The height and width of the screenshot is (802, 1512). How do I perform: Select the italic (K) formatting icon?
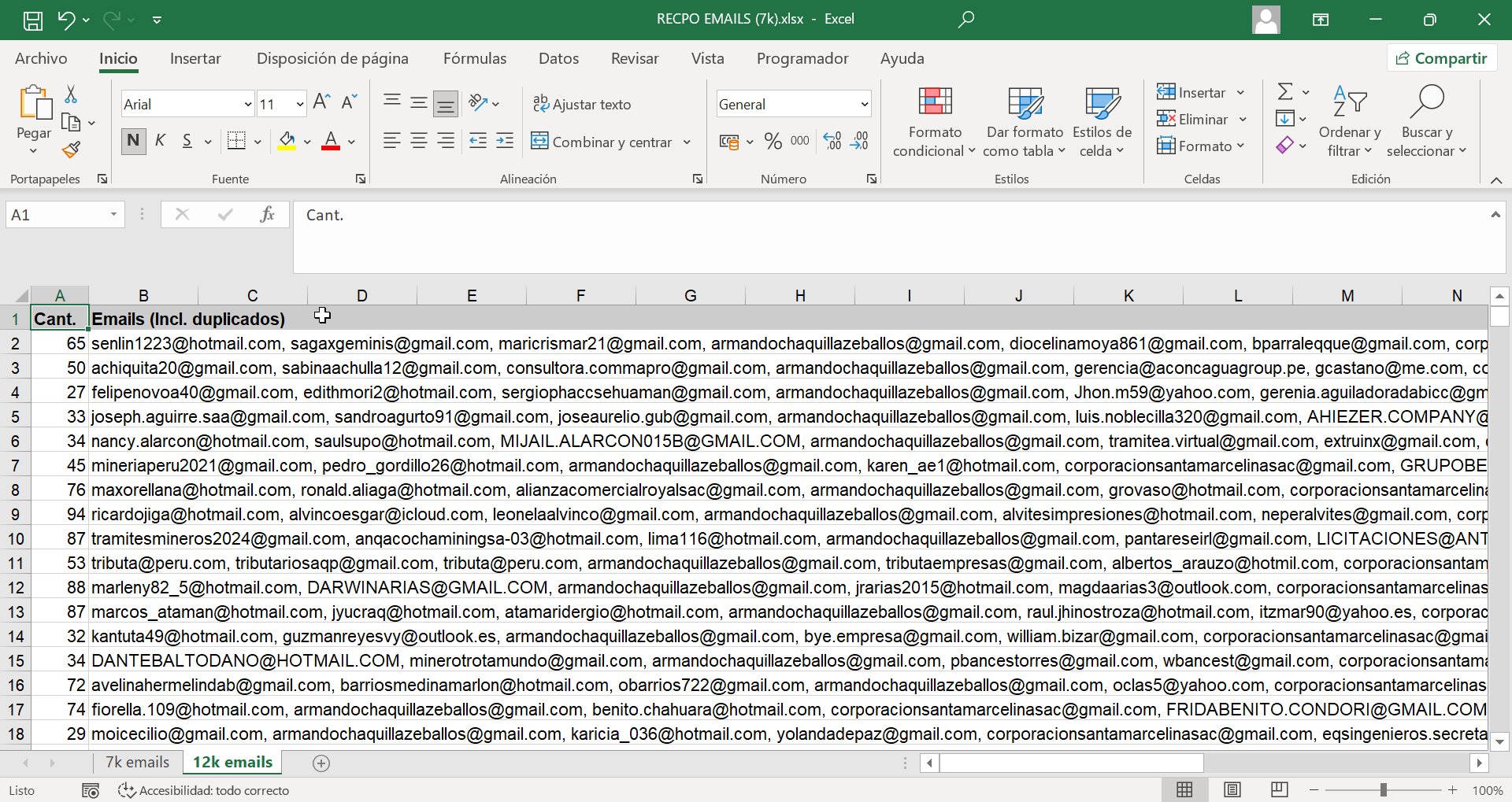pos(159,141)
